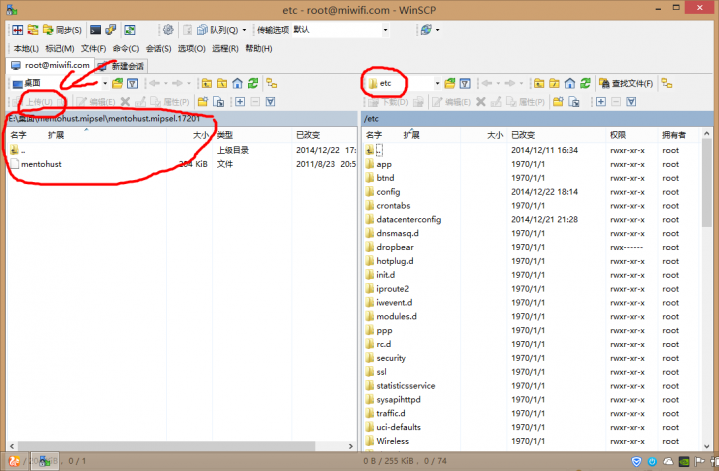Open the 本地(L) menu
This screenshot has width=719, height=471.
(x=26, y=49)
